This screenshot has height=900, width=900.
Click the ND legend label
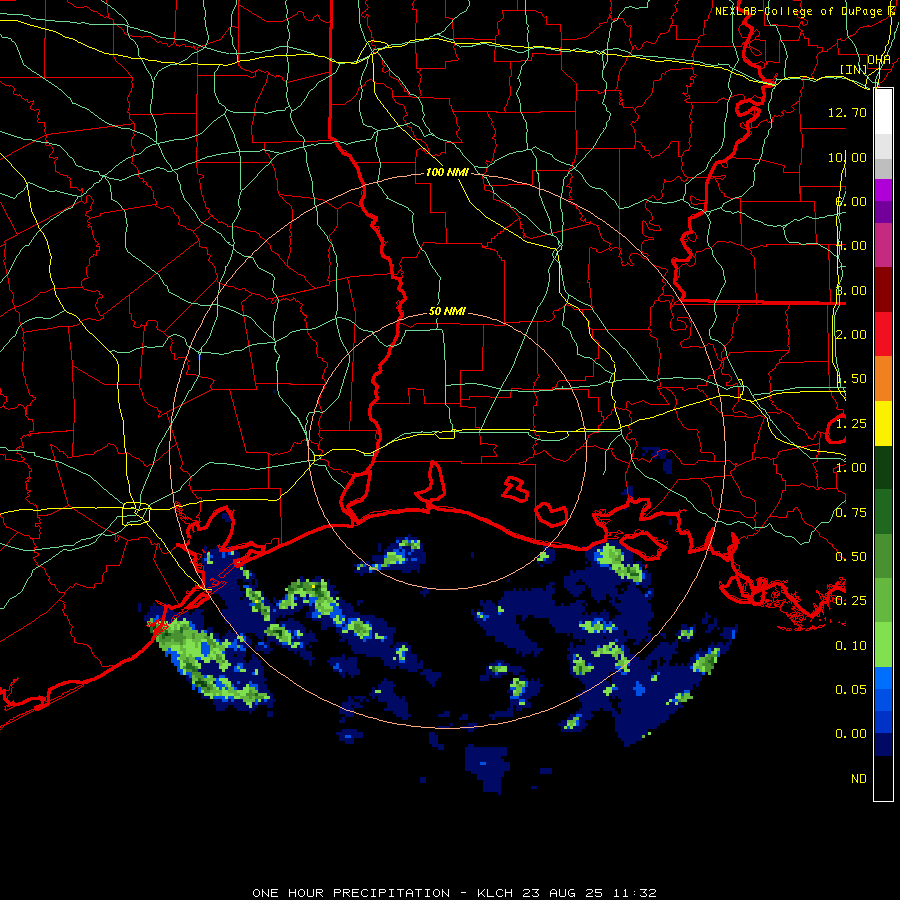pyautogui.click(x=859, y=779)
